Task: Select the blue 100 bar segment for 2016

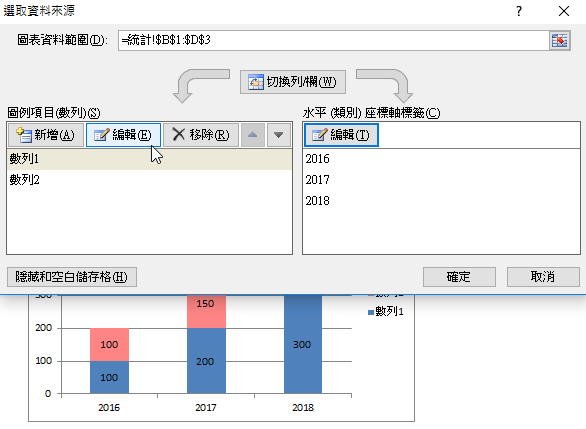Action: (x=109, y=377)
